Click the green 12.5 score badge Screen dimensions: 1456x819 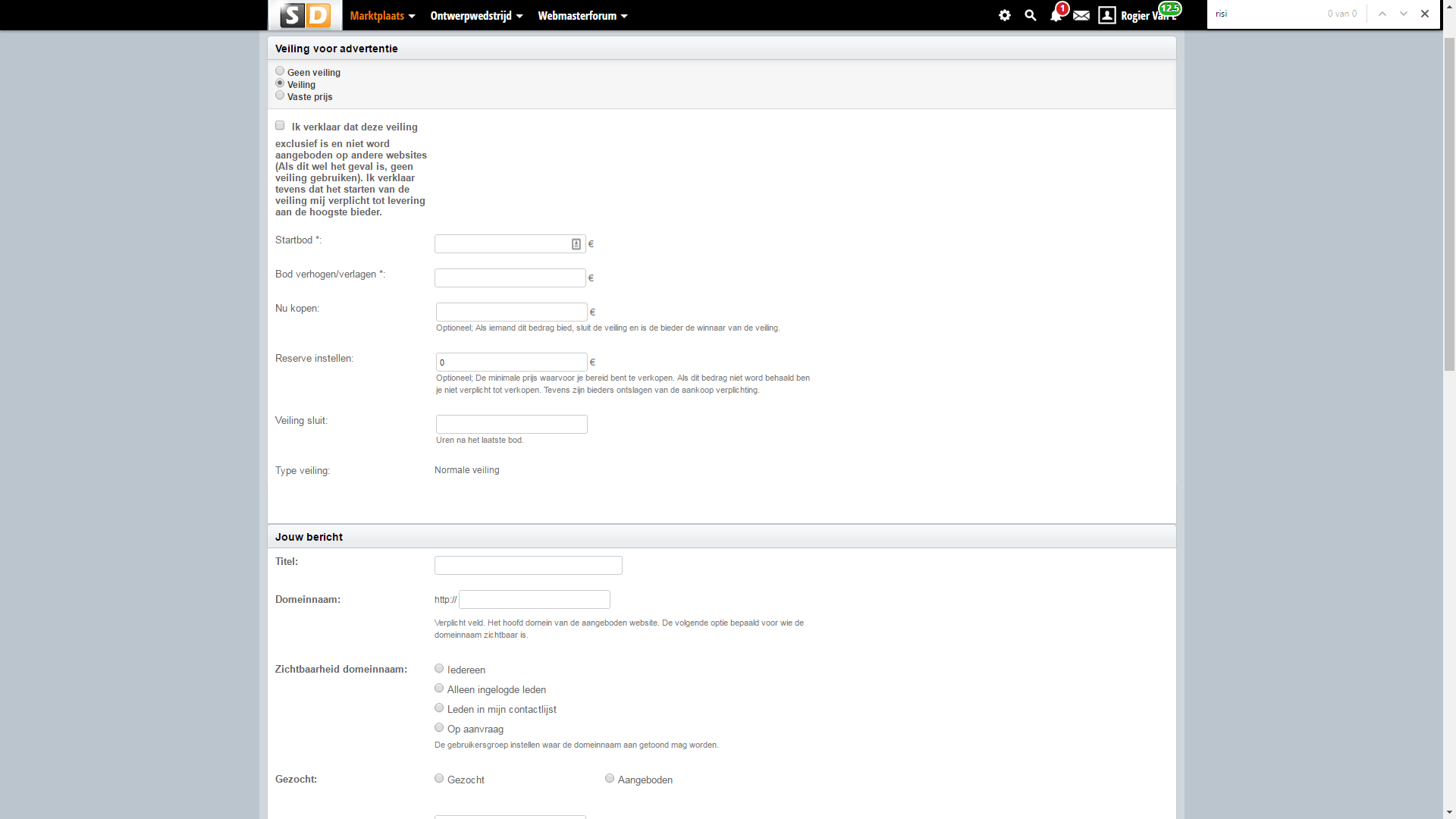pos(1170,8)
